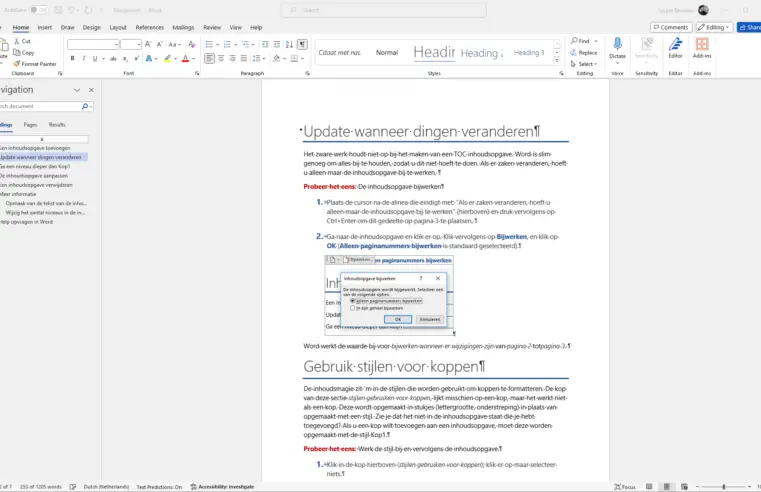Toggle Bold formatting
Screen dimensions: 761x492
(72, 58)
